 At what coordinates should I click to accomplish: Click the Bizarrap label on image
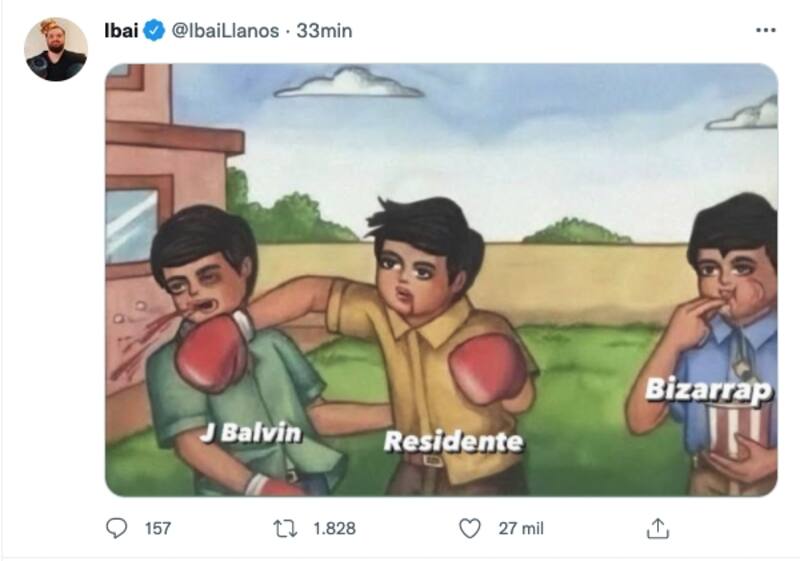pyautogui.click(x=709, y=391)
